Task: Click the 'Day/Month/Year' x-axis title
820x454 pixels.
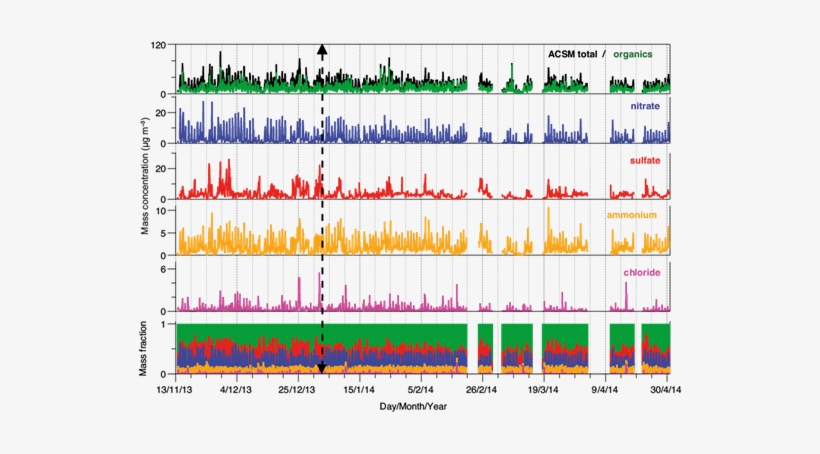Action: [x=413, y=406]
